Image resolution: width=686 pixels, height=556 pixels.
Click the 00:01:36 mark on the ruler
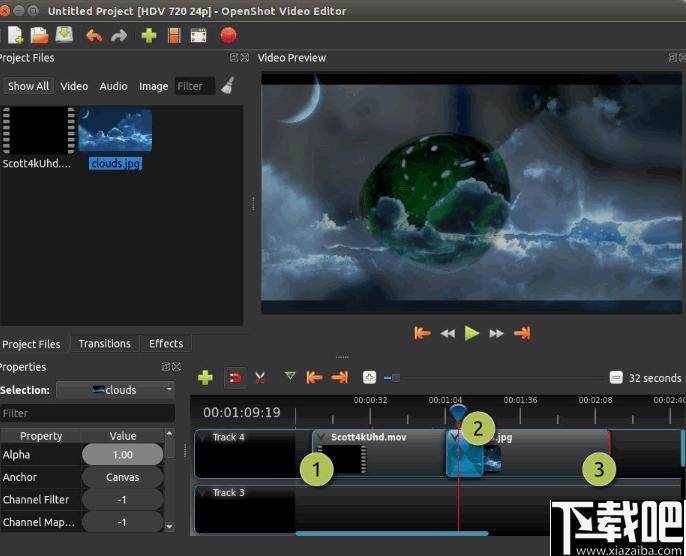520,400
